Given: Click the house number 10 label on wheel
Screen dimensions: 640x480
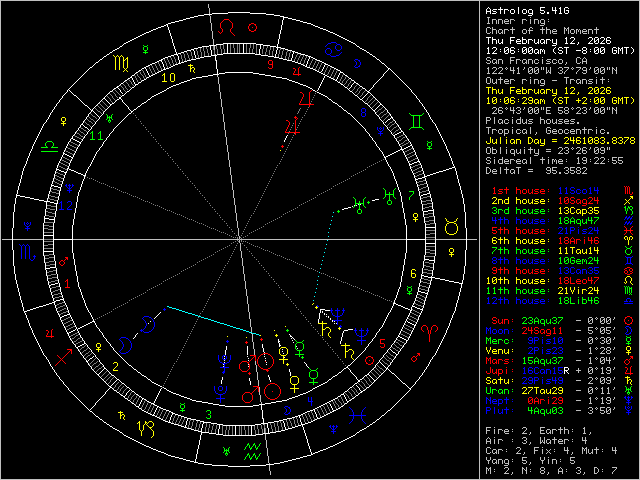Looking at the screenshot, I should click(x=169, y=76).
